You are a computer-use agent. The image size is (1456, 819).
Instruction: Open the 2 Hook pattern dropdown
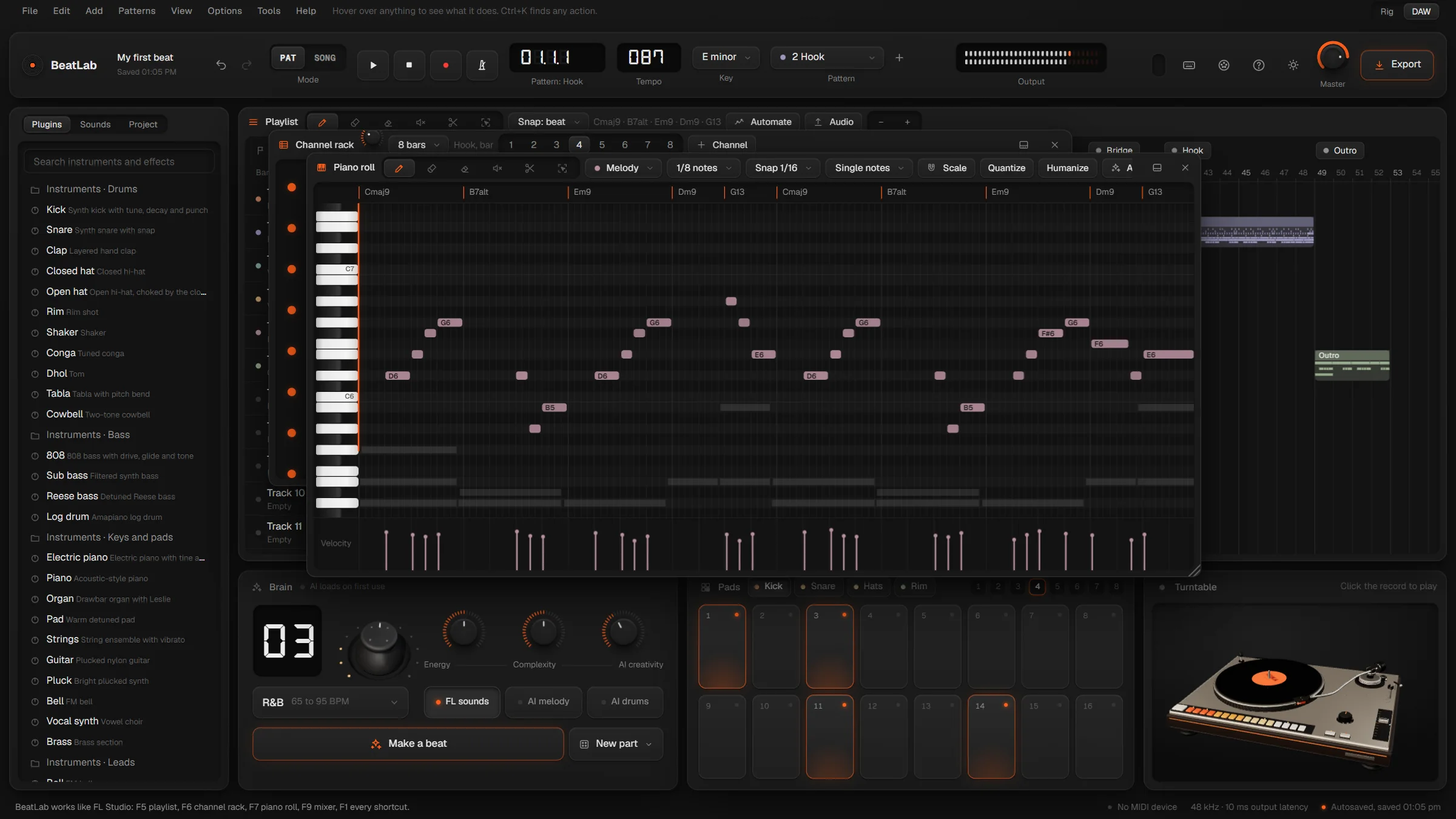pyautogui.click(x=827, y=57)
